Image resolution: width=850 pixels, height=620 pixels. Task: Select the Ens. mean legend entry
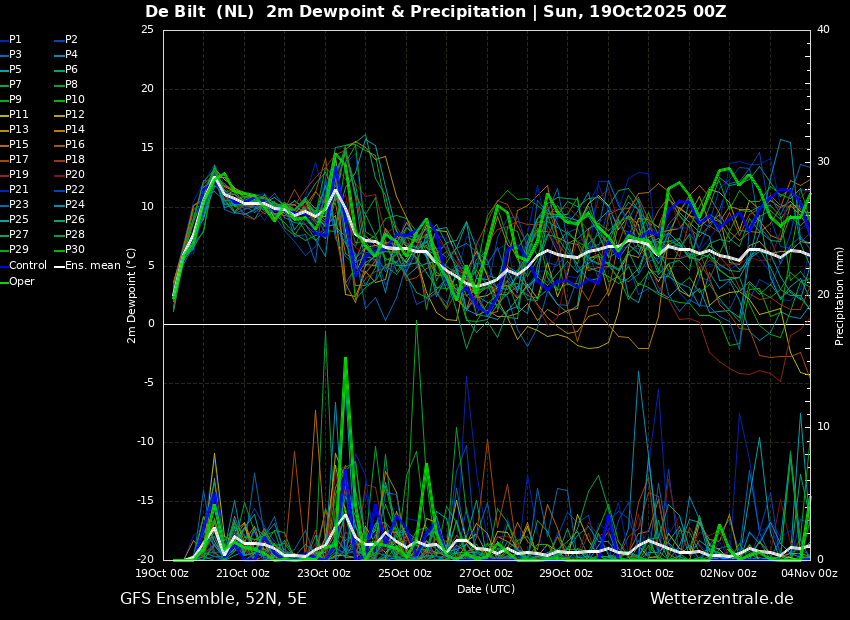coord(87,266)
